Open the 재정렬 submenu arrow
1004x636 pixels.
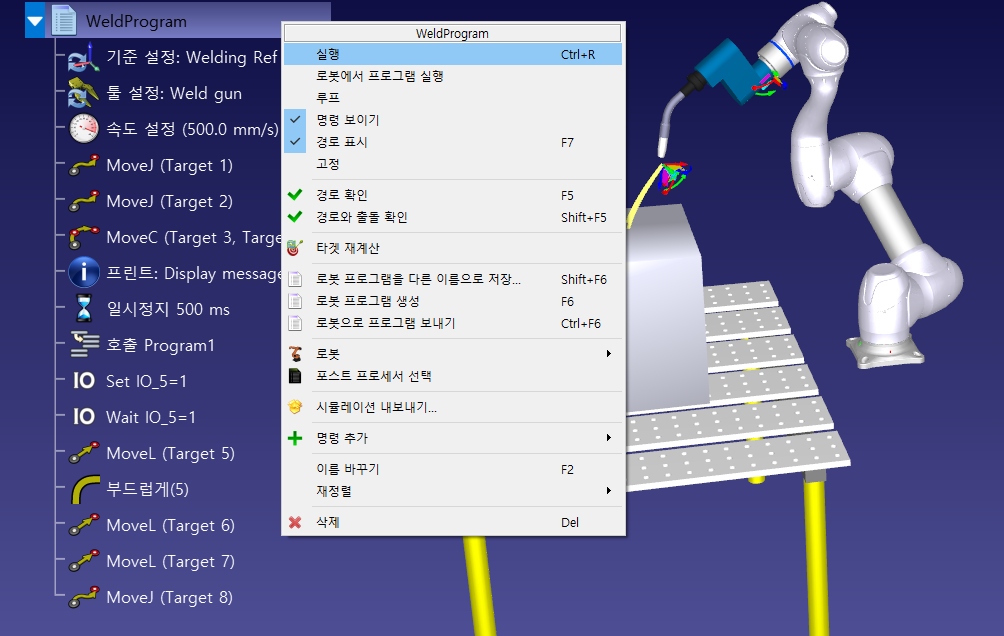click(x=609, y=491)
